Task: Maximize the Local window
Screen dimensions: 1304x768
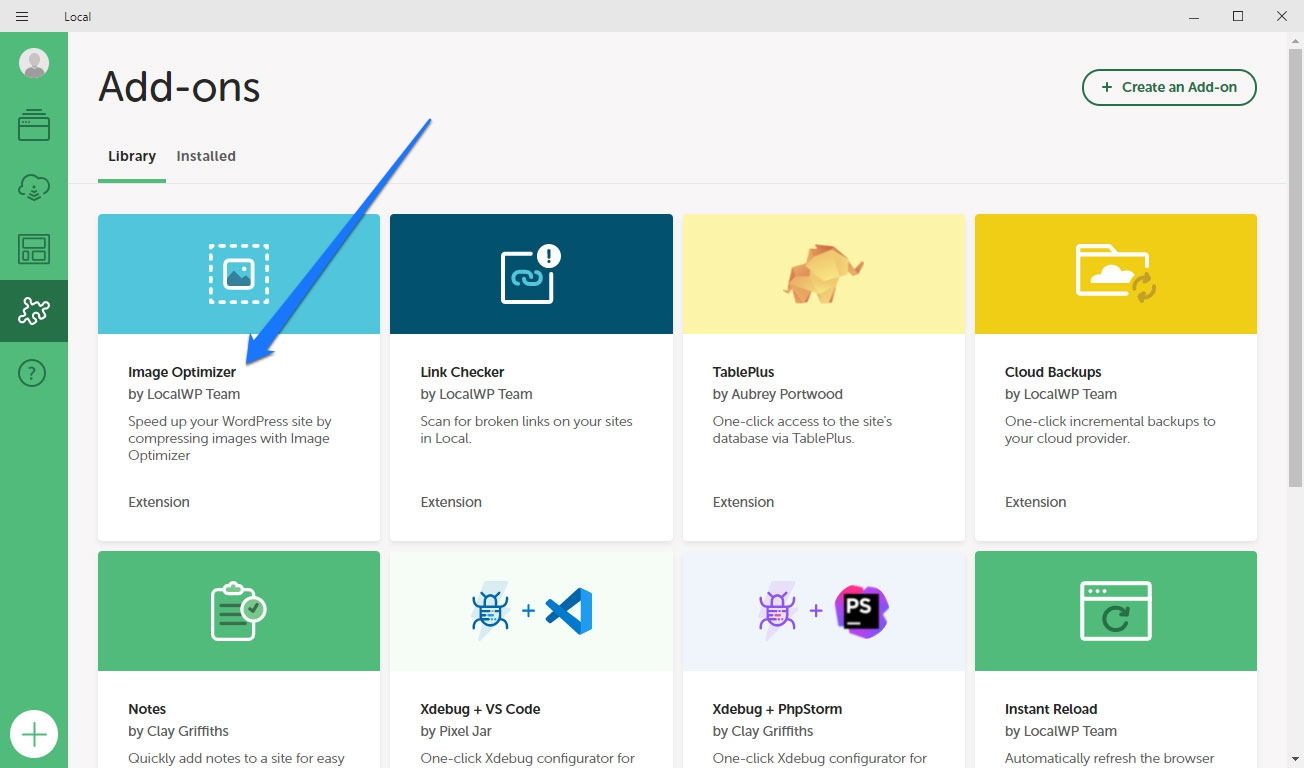Action: click(x=1238, y=16)
